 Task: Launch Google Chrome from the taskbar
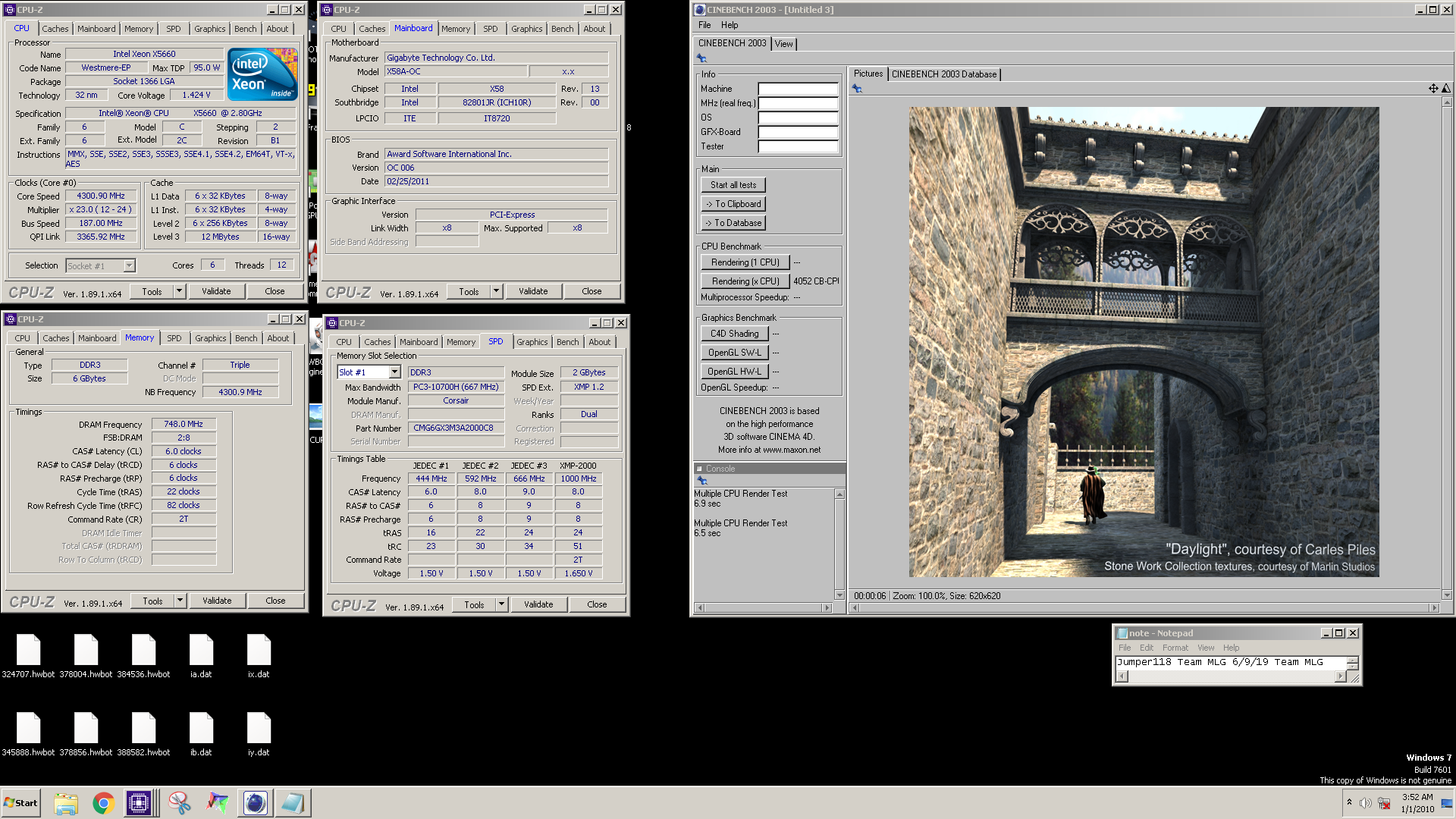pyautogui.click(x=104, y=803)
